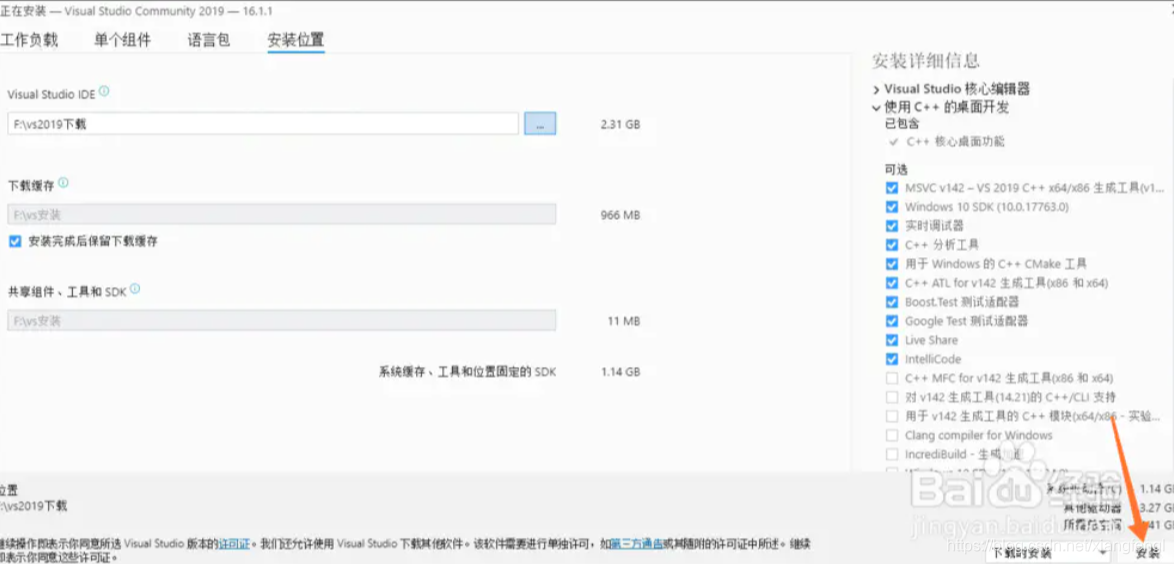Collapse 使用 C++ 的桌面开发 section
1174x564 pixels.
point(876,108)
